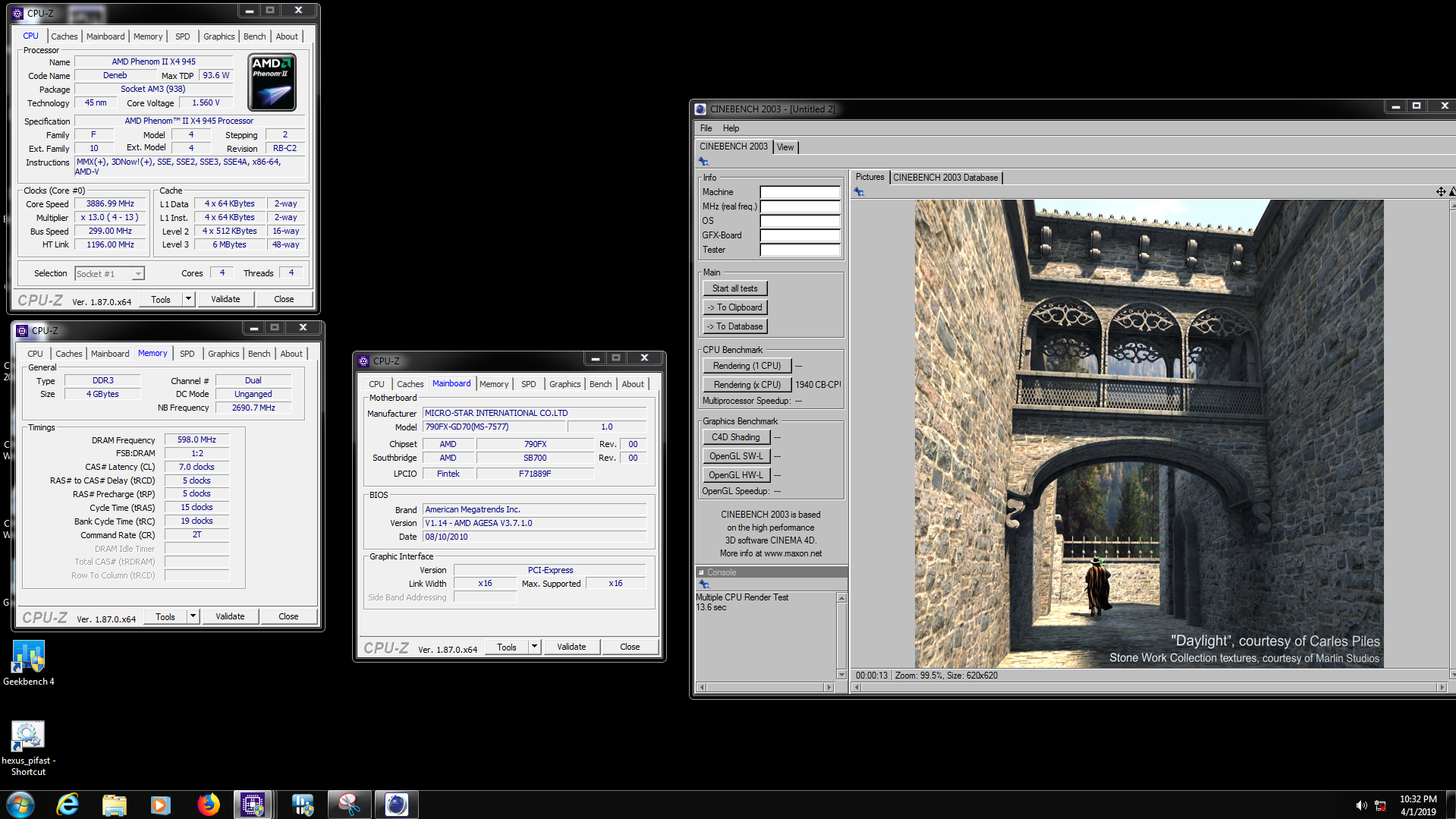
Task: Click the title bar icon of the CPU-Z Mainboard window
Action: click(x=363, y=361)
